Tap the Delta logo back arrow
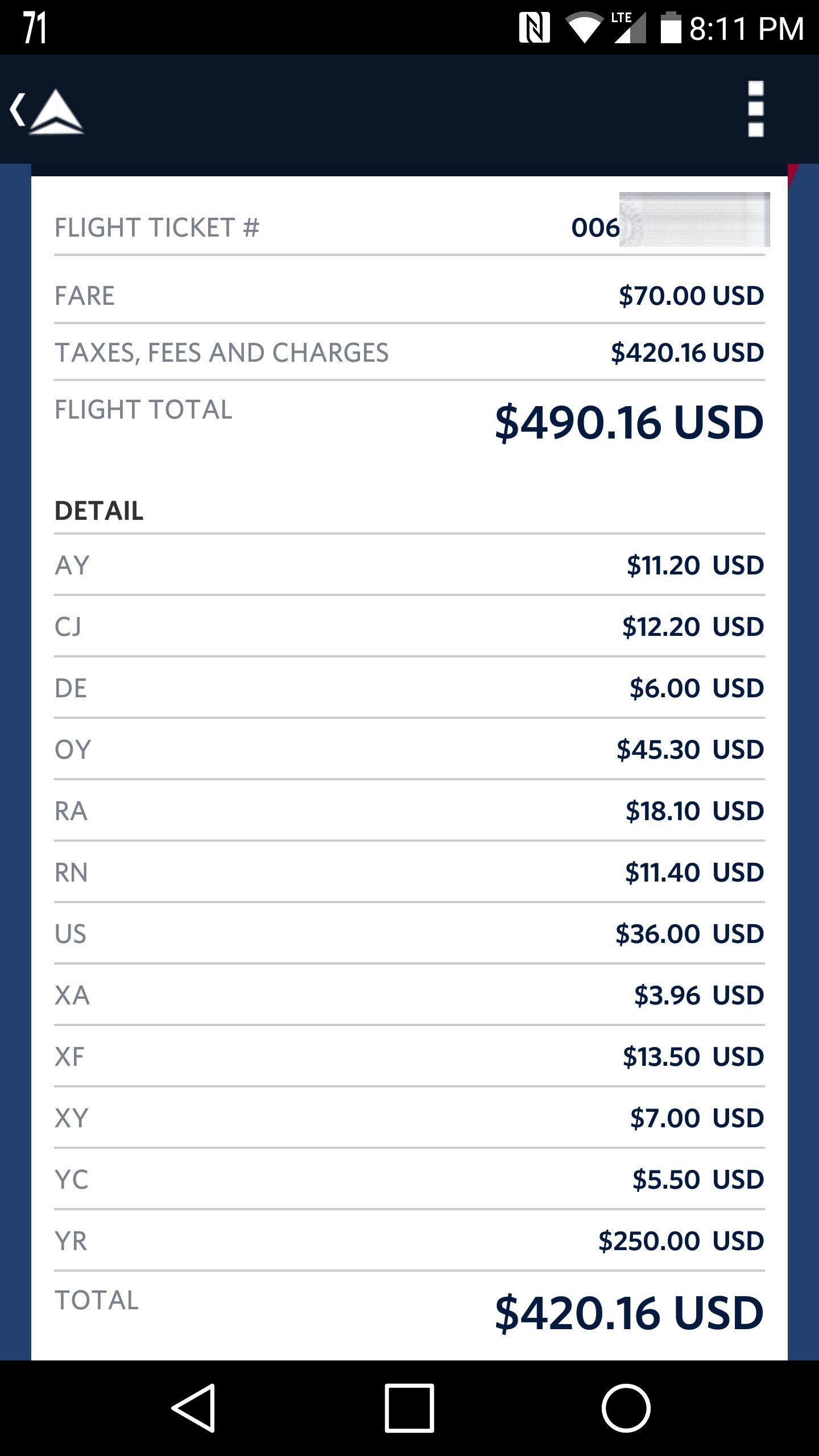Viewport: 819px width, 1456px height. click(47, 110)
